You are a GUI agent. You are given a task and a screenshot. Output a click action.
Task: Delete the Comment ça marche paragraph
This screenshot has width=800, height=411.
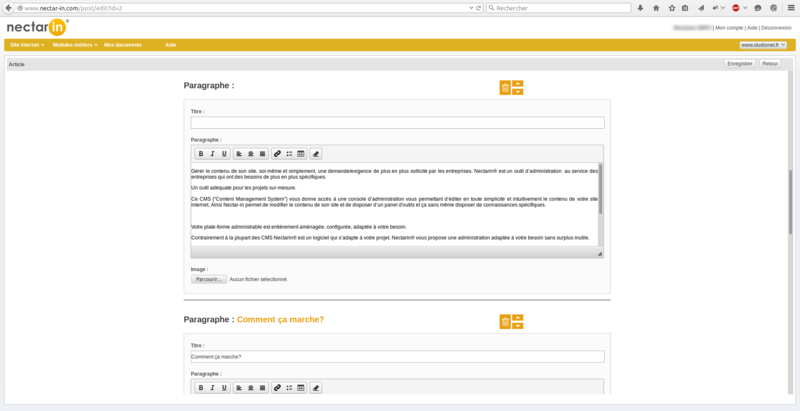click(505, 322)
